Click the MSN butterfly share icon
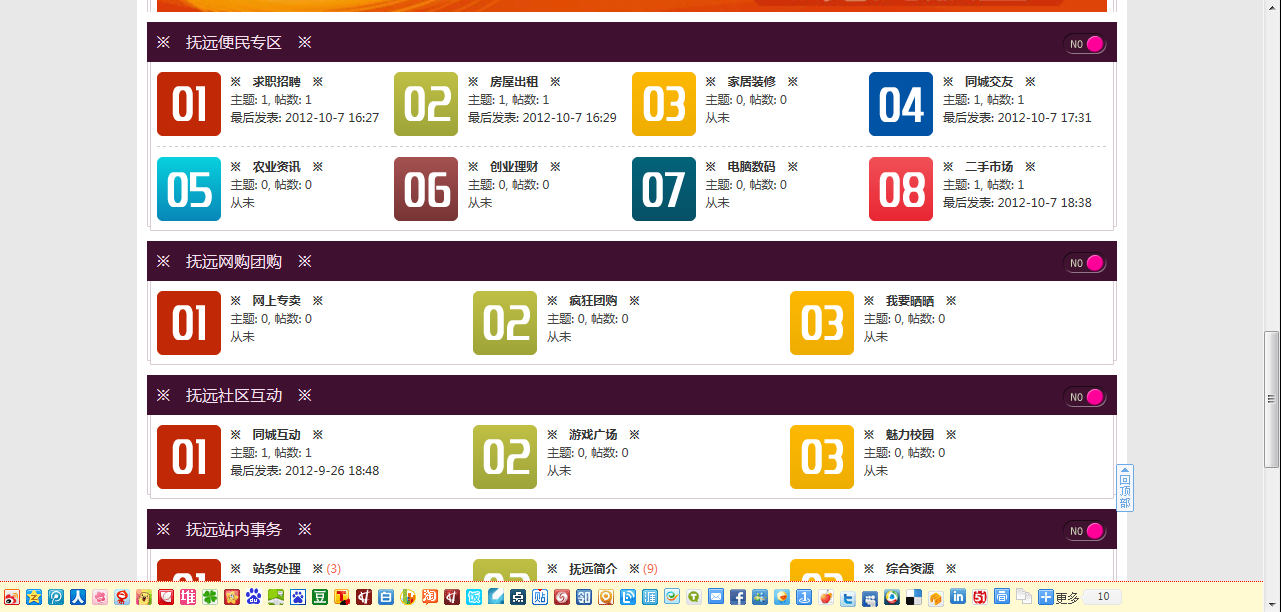 760,597
